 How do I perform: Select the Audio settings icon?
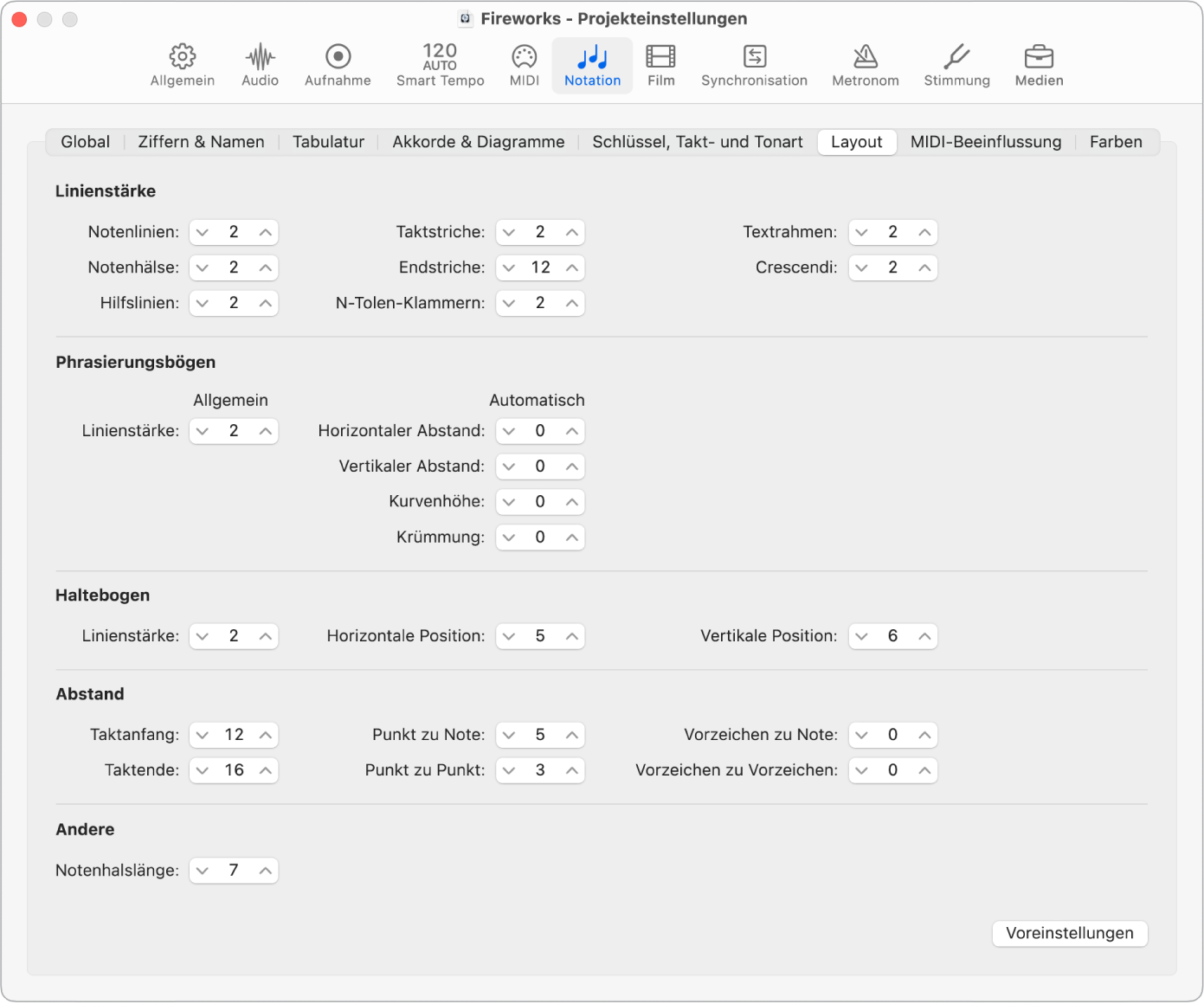coord(259,65)
